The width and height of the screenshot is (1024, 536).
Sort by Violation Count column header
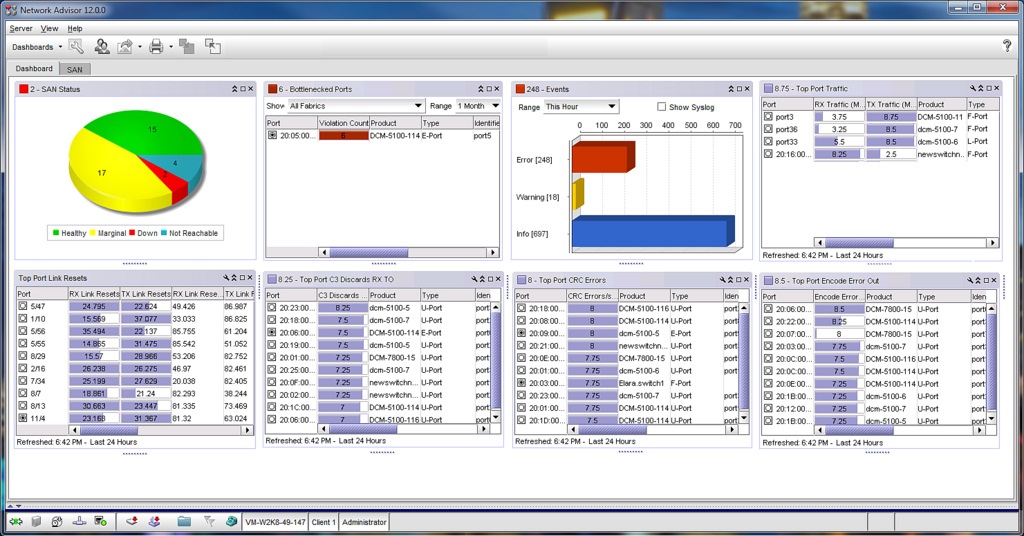tap(344, 123)
